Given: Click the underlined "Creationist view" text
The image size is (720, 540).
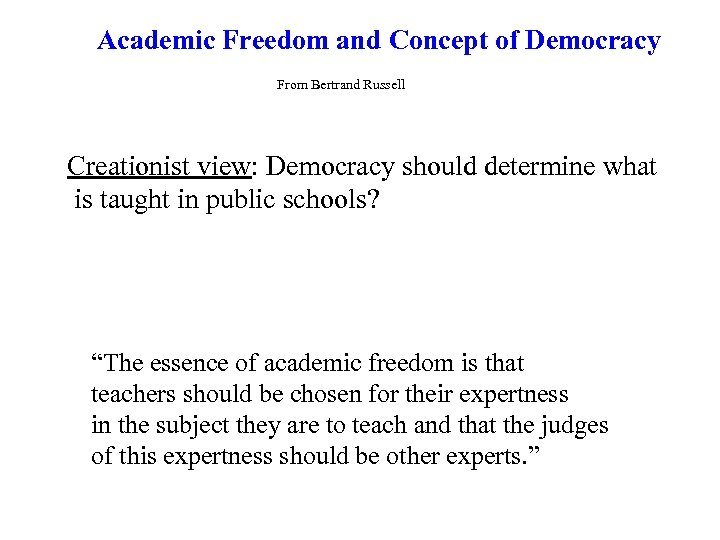Looking at the screenshot, I should coord(156,167).
